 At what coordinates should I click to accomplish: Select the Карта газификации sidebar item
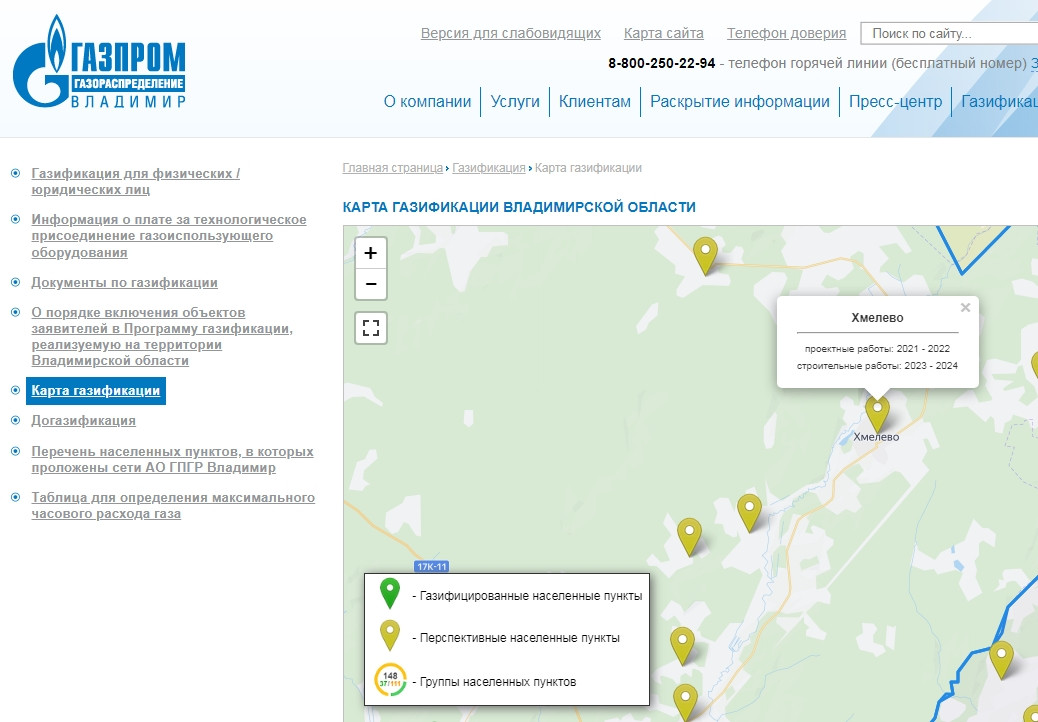coord(96,390)
